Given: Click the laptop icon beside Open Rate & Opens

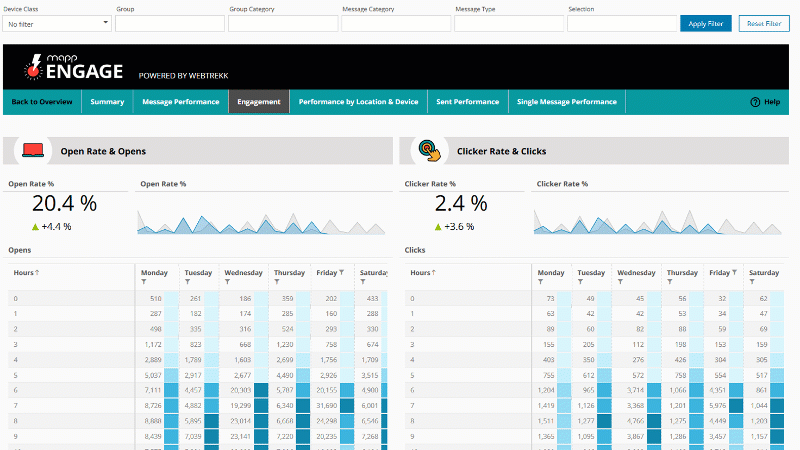Looking at the screenshot, I should (x=33, y=151).
